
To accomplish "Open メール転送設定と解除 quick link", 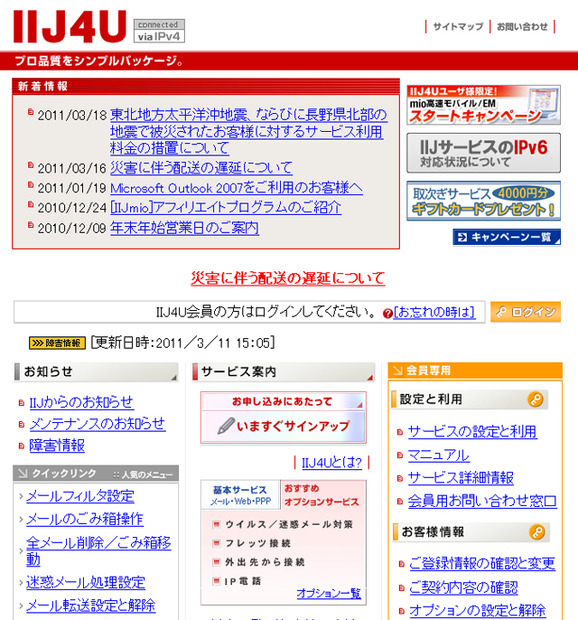I will (91, 605).
